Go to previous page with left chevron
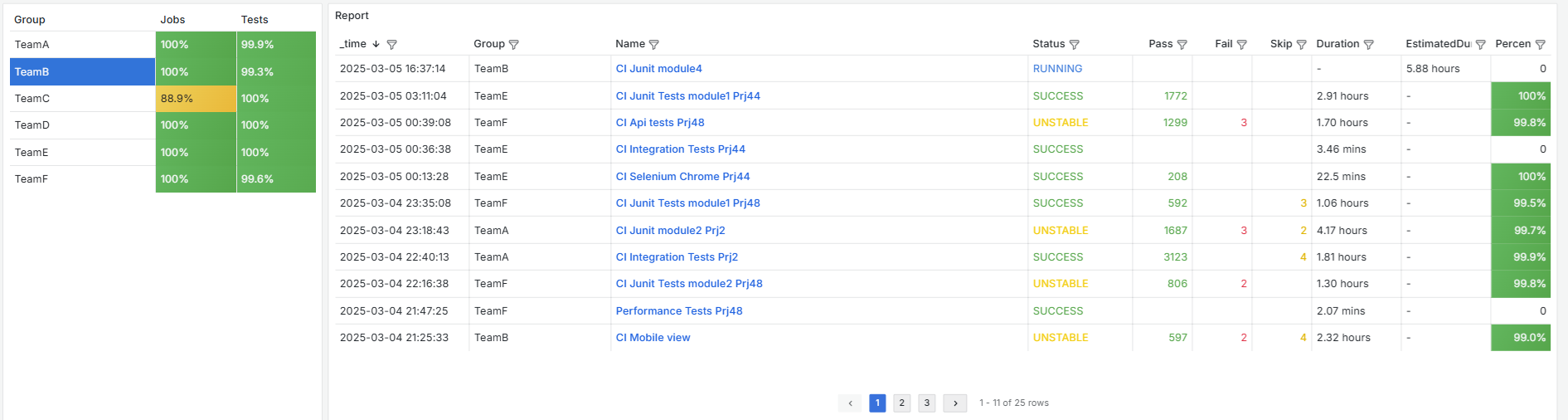1568x420 pixels. (850, 403)
